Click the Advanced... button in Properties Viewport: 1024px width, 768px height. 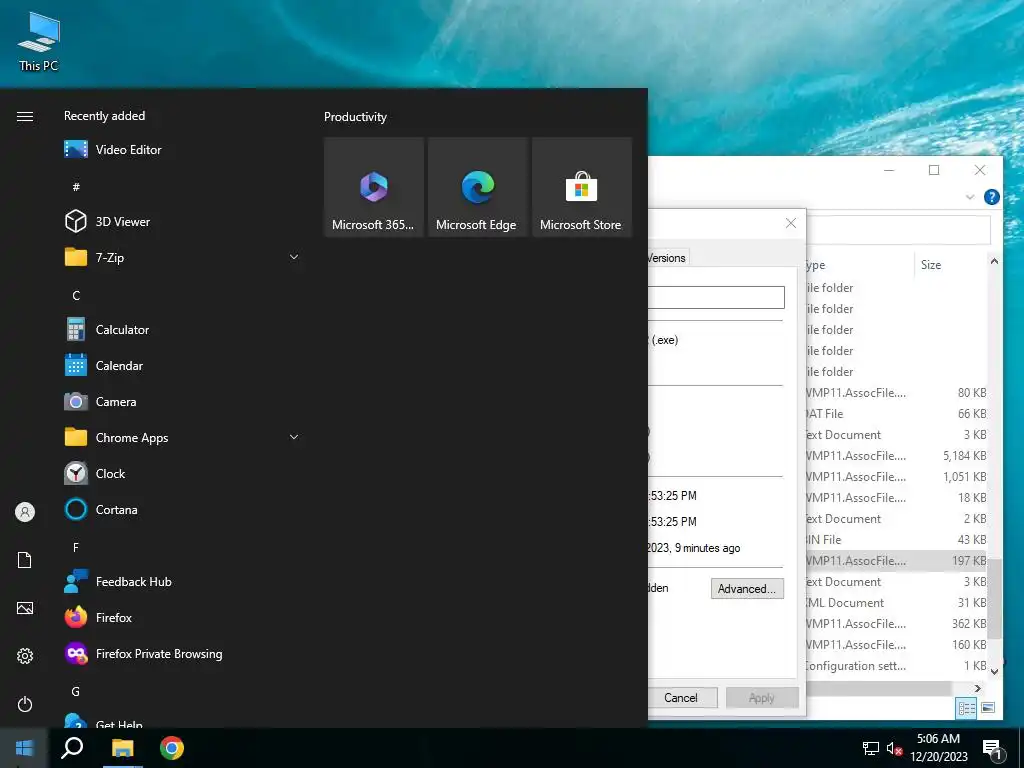747,588
